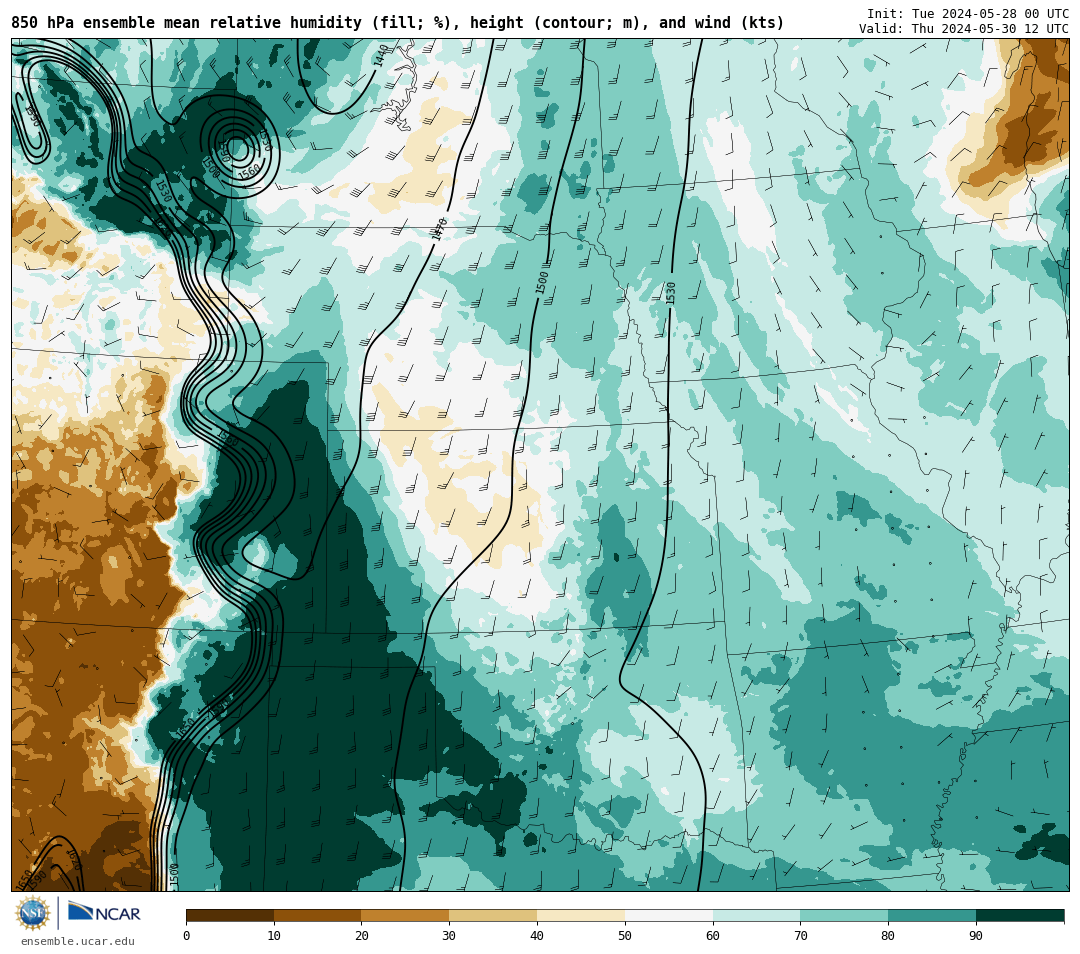The height and width of the screenshot is (954, 1080).
Task: Click the 90–100% dark green colorbar segment
Action: click(x=1020, y=915)
